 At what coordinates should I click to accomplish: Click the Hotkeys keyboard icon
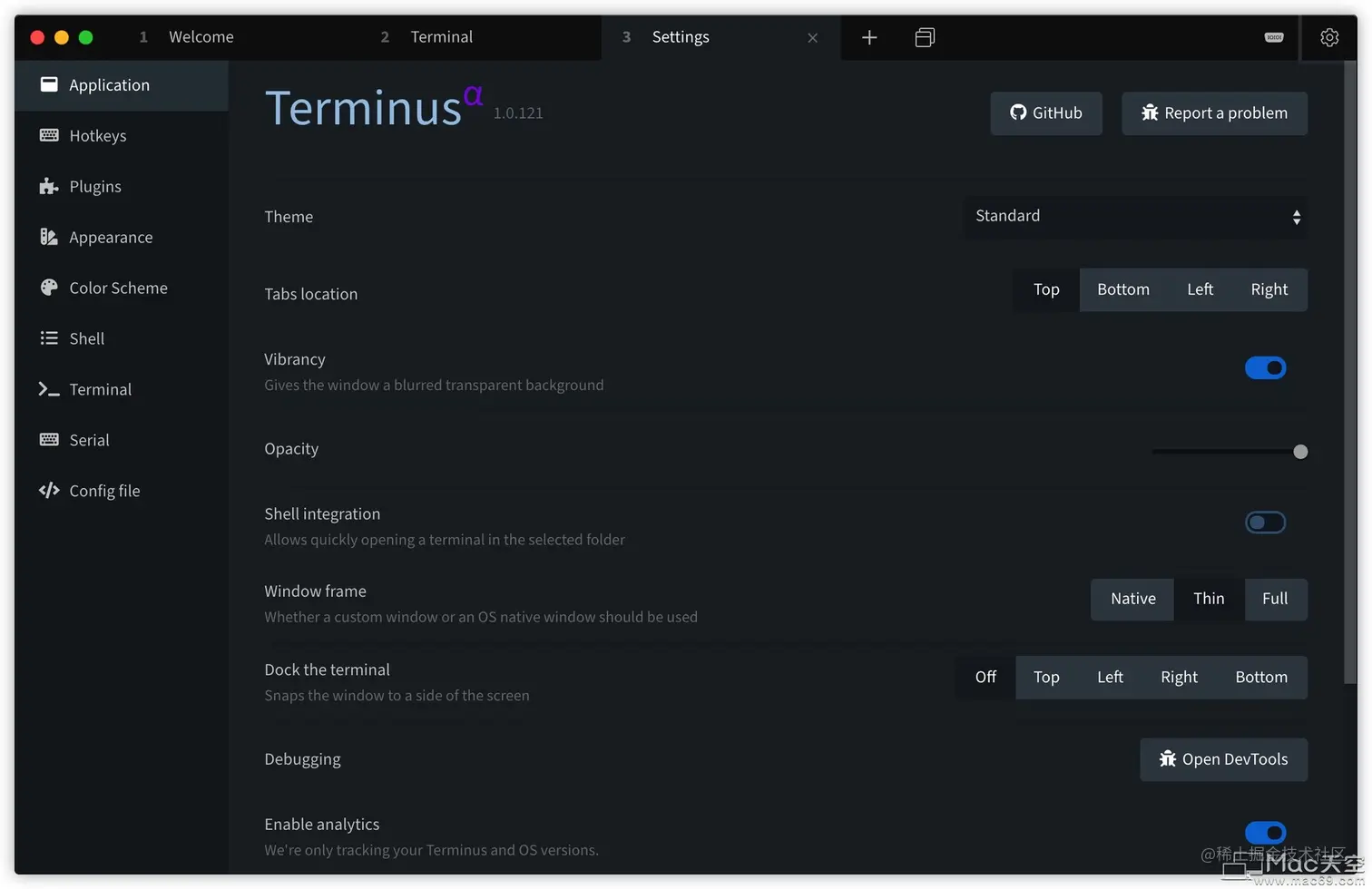click(x=49, y=135)
